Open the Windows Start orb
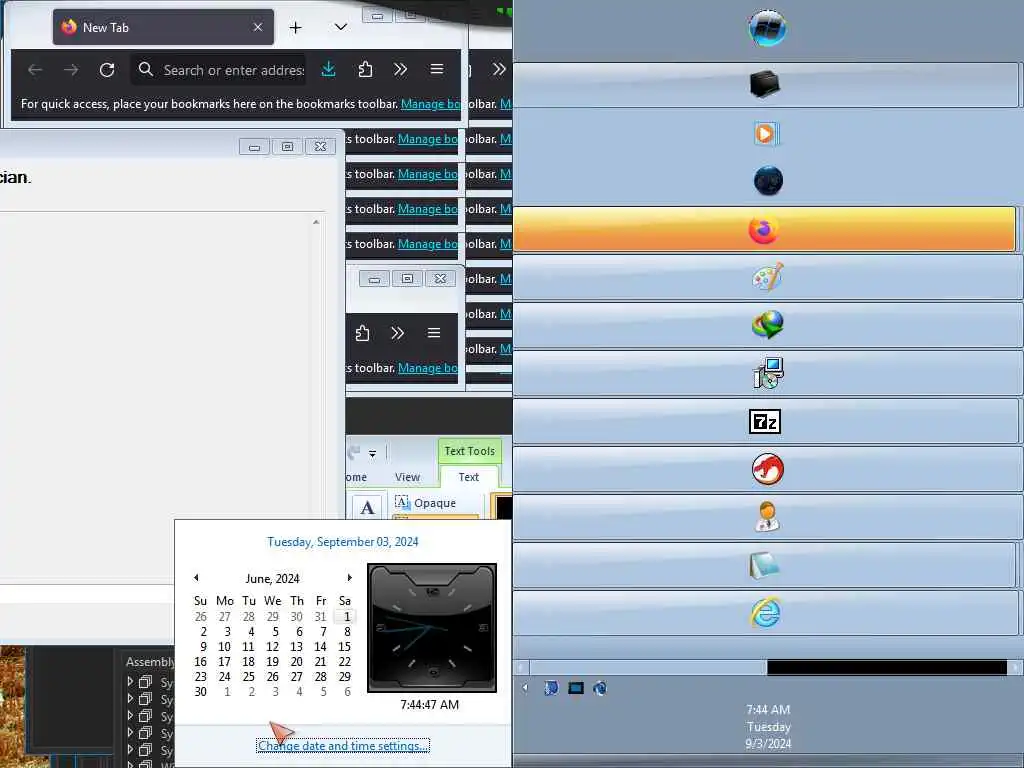The image size is (1024, 768). [x=767, y=28]
